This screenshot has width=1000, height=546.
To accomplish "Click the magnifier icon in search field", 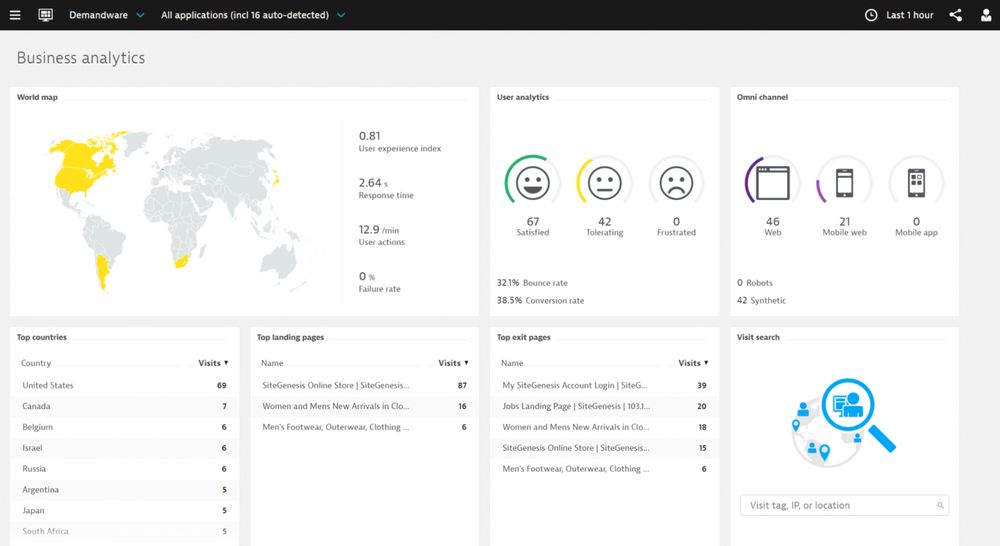I will 940,506.
